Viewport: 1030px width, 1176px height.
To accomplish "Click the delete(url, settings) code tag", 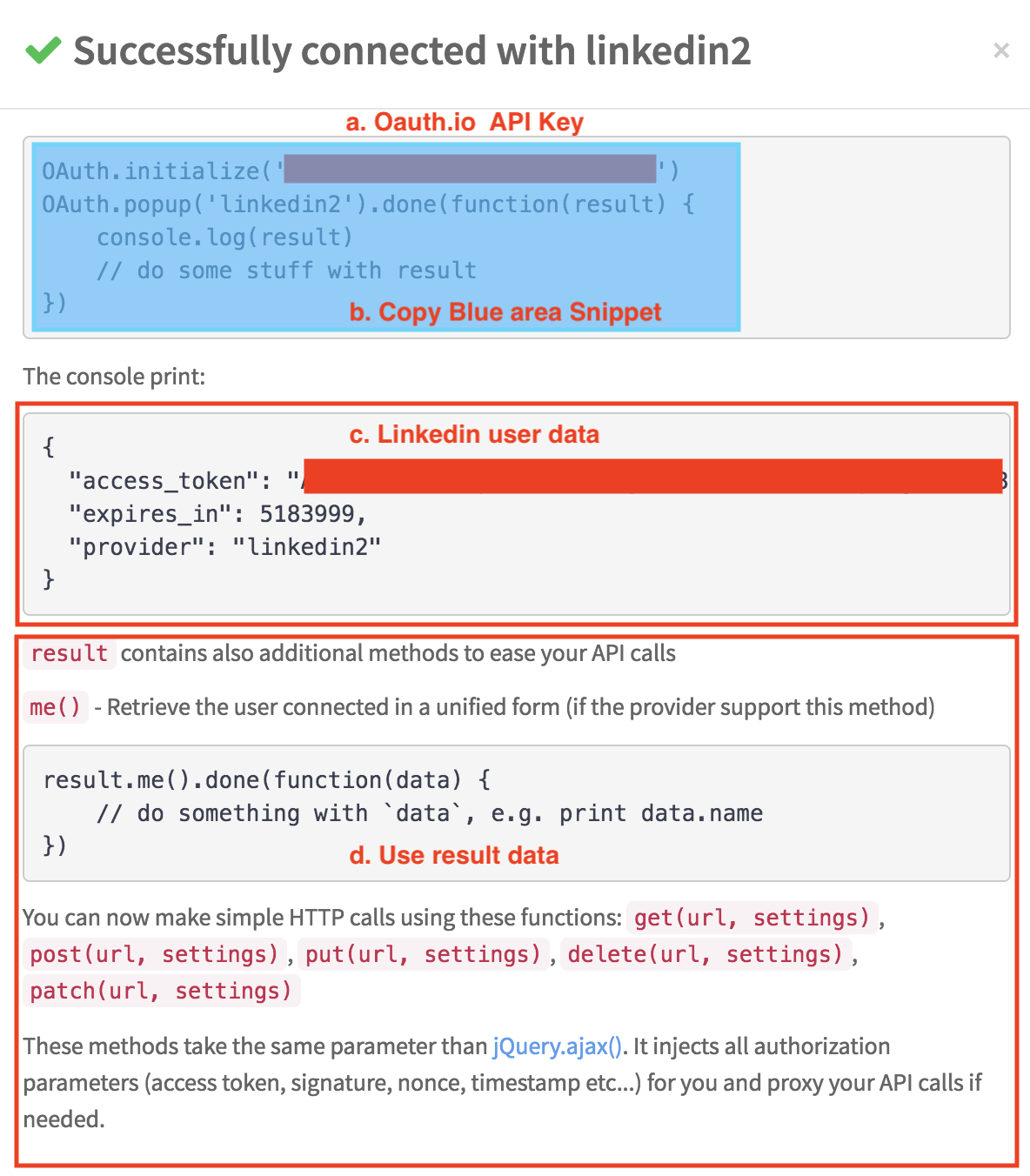I will tap(706, 954).
